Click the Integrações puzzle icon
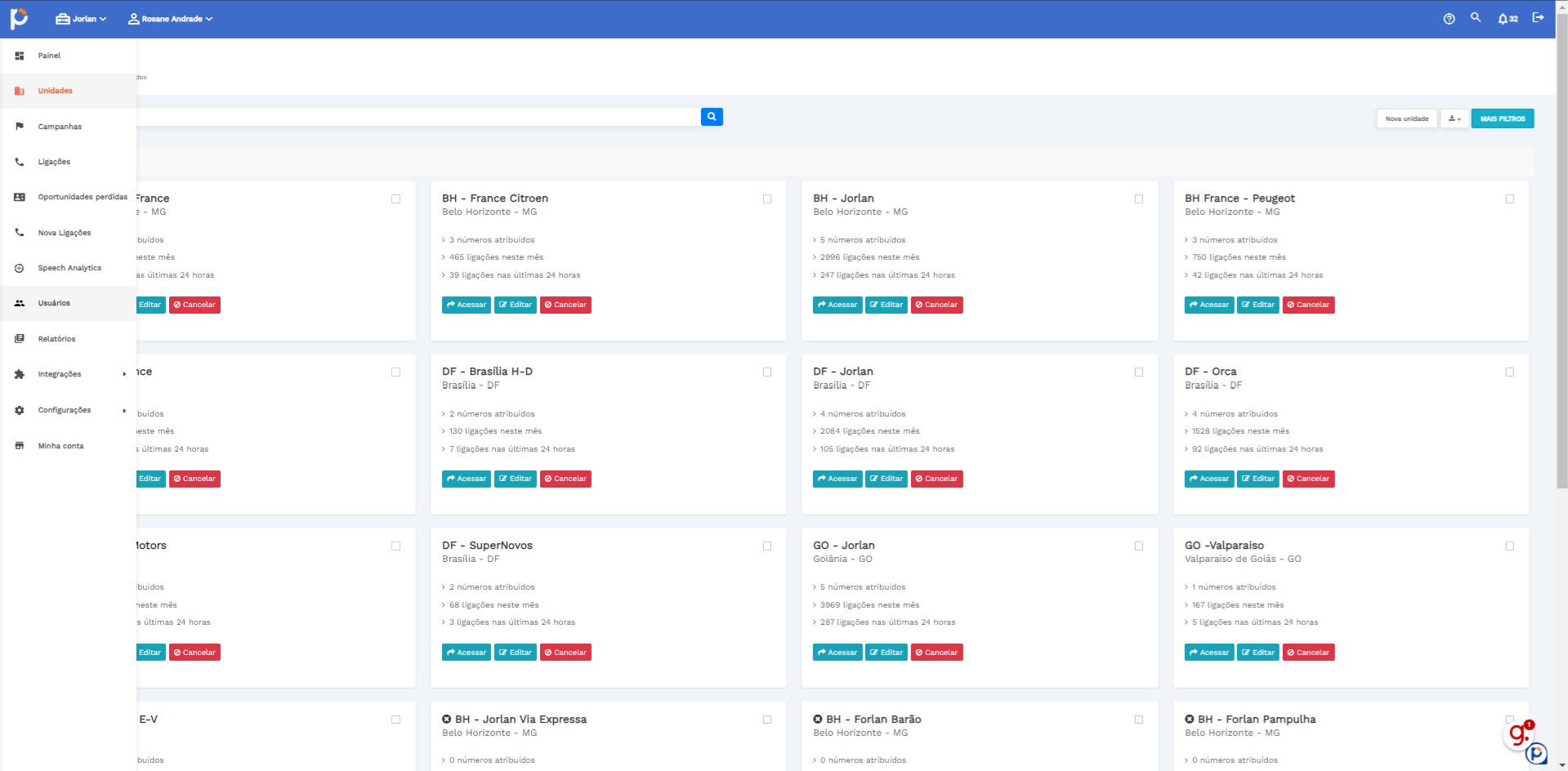 tap(20, 374)
